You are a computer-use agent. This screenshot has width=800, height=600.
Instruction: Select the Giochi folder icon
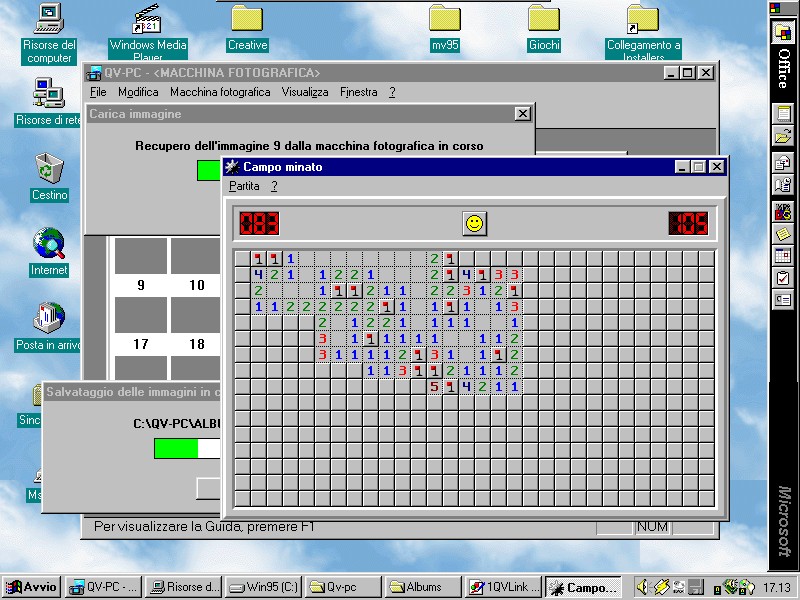[544, 29]
